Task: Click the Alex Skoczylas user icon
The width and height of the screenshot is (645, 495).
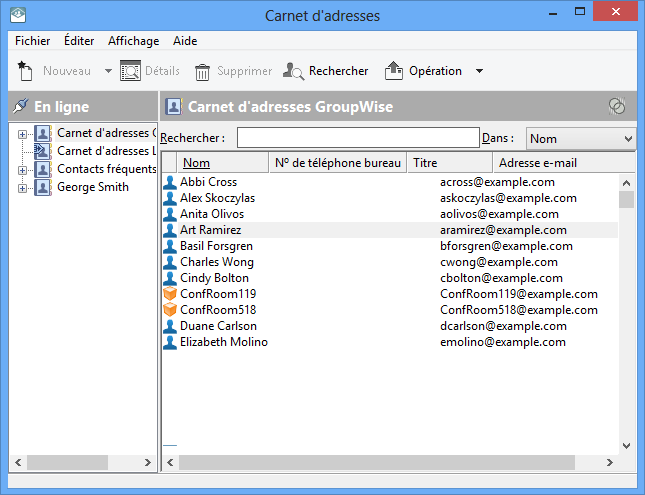Action: (x=170, y=198)
